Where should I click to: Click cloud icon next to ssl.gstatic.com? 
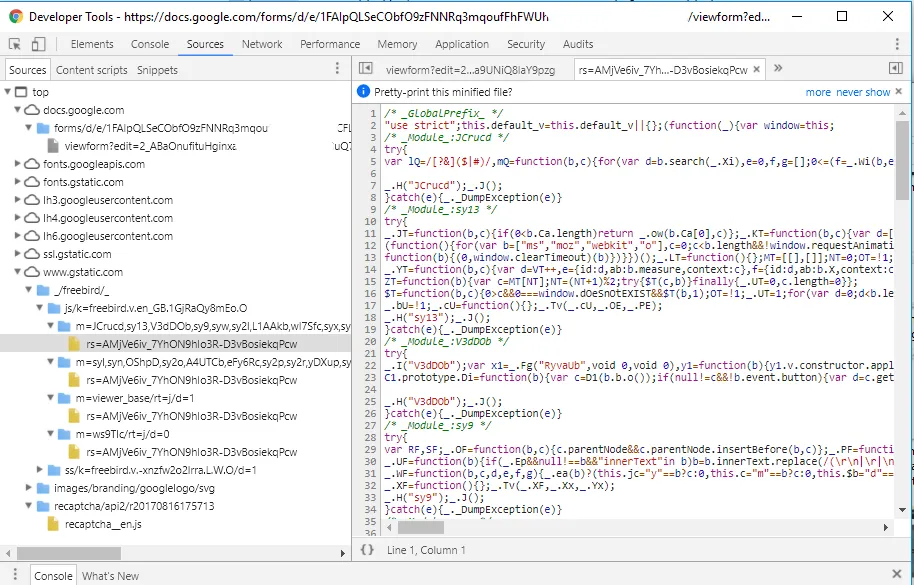click(x=31, y=254)
